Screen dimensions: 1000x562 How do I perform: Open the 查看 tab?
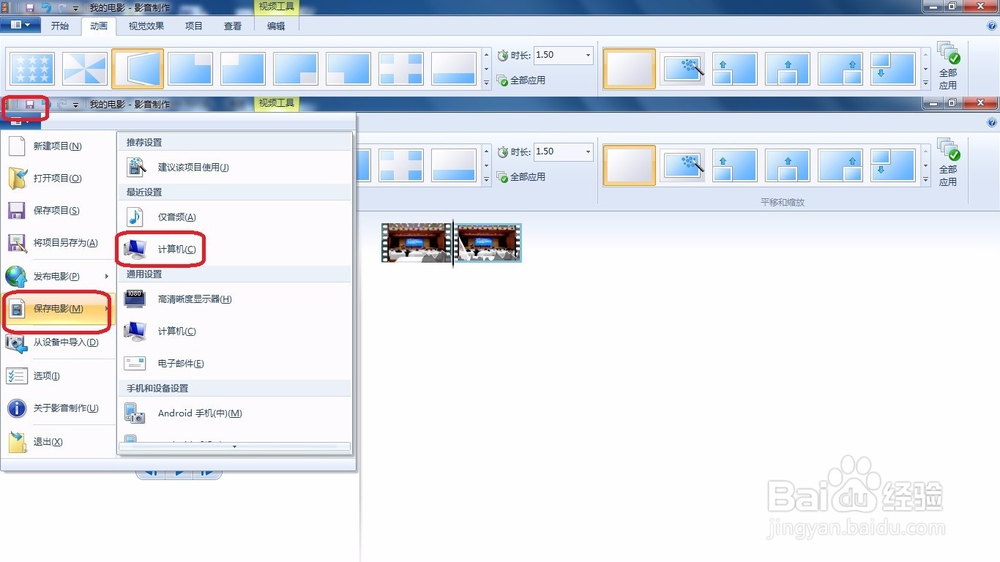tap(232, 26)
